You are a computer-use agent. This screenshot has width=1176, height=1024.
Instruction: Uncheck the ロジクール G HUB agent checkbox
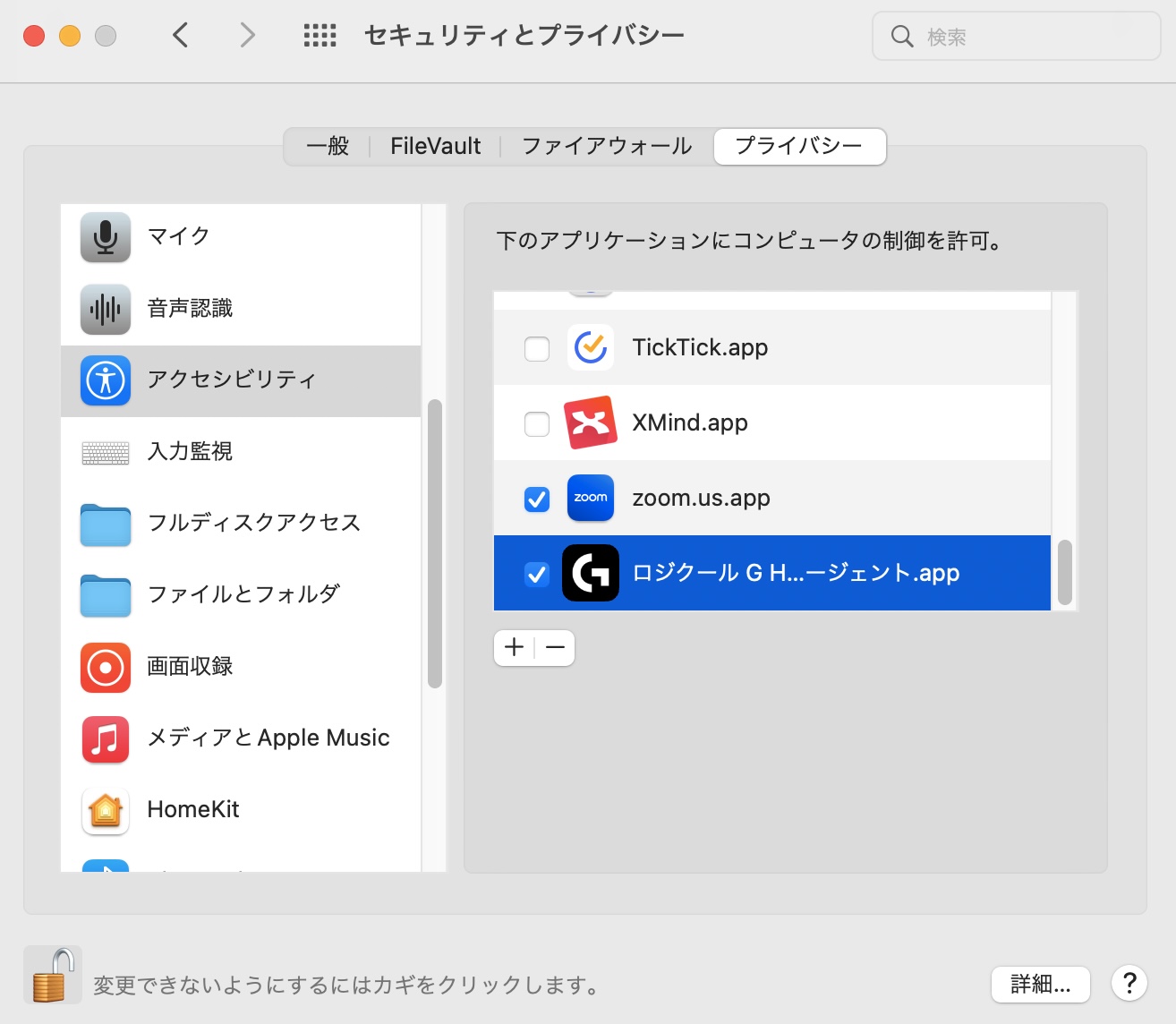pyautogui.click(x=537, y=574)
